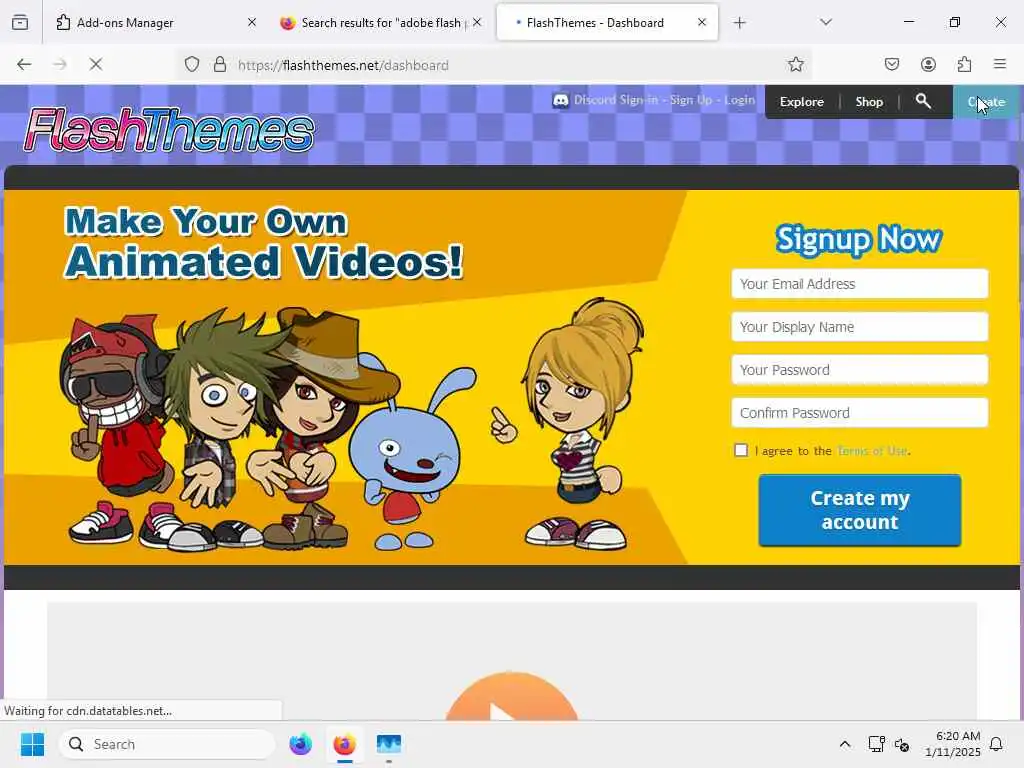Open the Shop menu item
1024x768 pixels.
(869, 102)
